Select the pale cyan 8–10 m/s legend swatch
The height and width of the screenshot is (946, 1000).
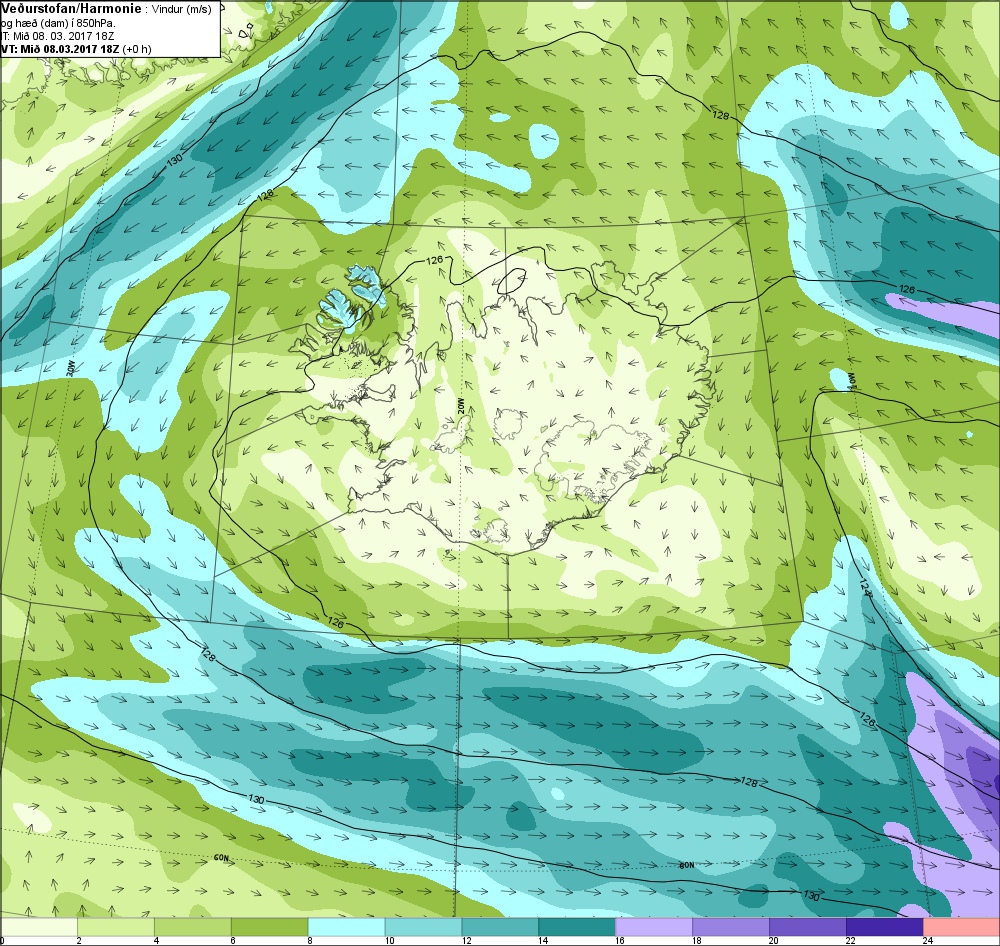tap(347, 926)
